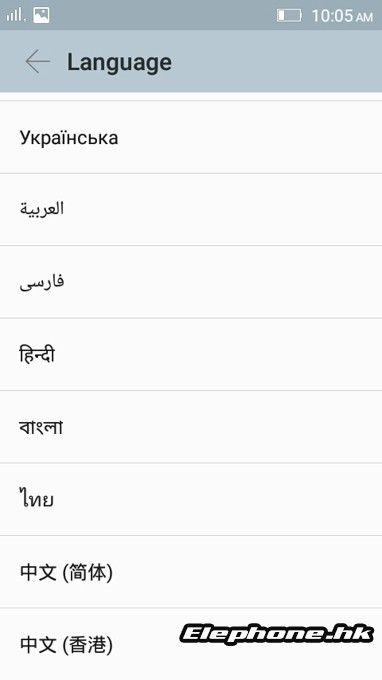Tap the empty header area right of Language
382x680 pixels.
(278, 62)
